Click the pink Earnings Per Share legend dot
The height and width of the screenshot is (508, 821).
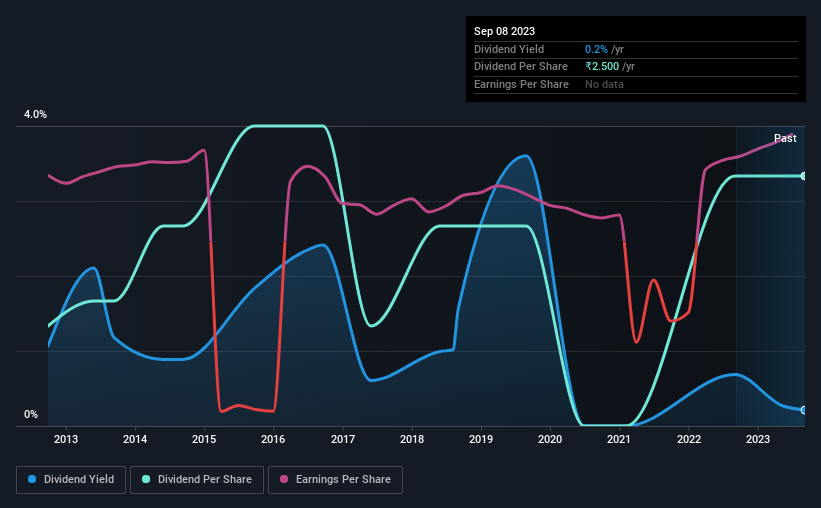tap(284, 479)
